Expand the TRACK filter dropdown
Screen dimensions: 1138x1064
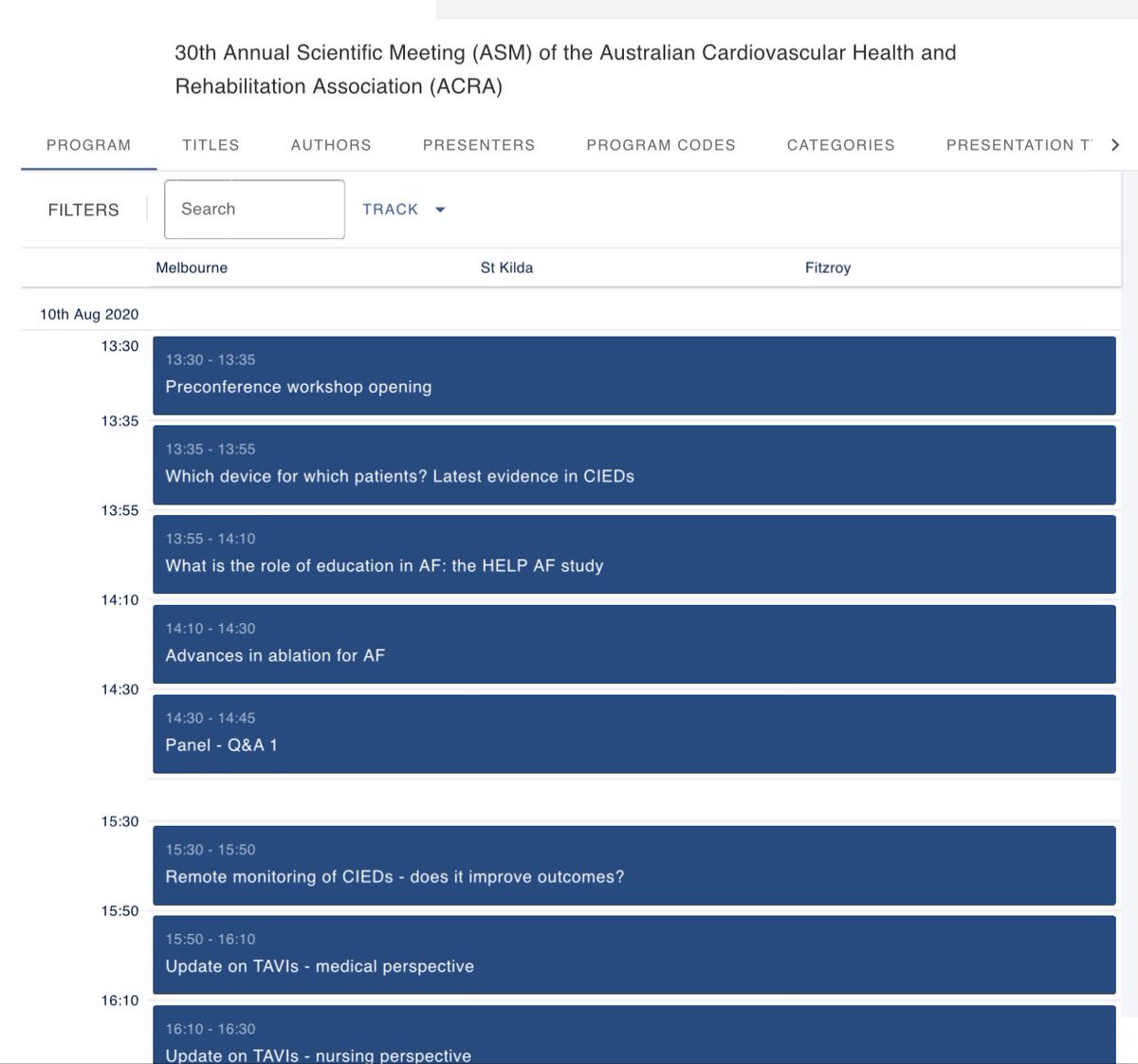click(402, 210)
